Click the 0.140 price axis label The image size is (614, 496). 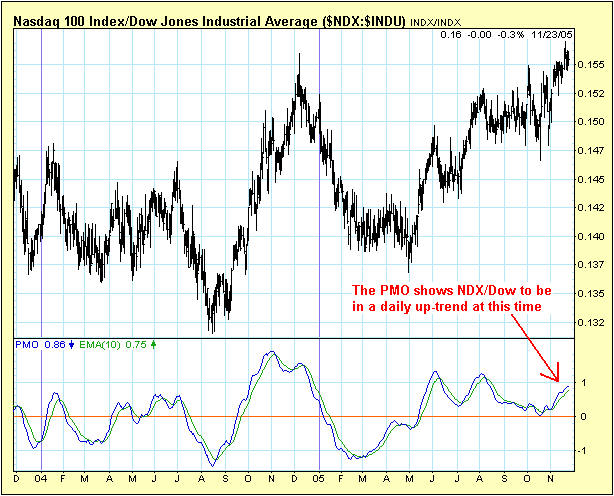point(590,236)
